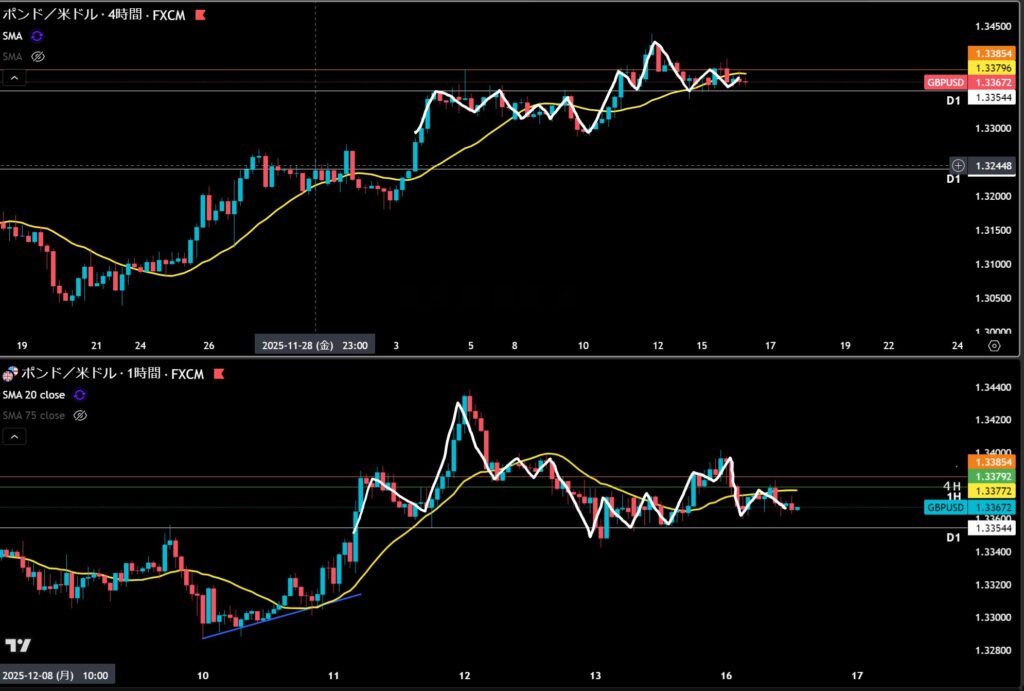Show the hidden SMA 75 close indicator
Viewport: 1024px width, 691px height.
pyautogui.click(x=80, y=415)
